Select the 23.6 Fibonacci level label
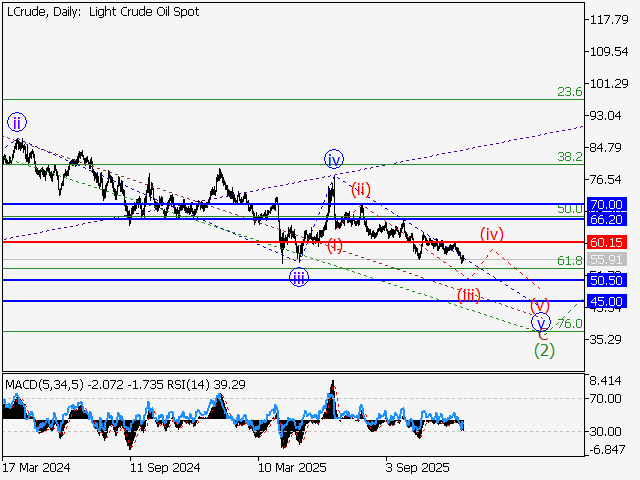Viewport: 640px width, 480px height. 569,92
